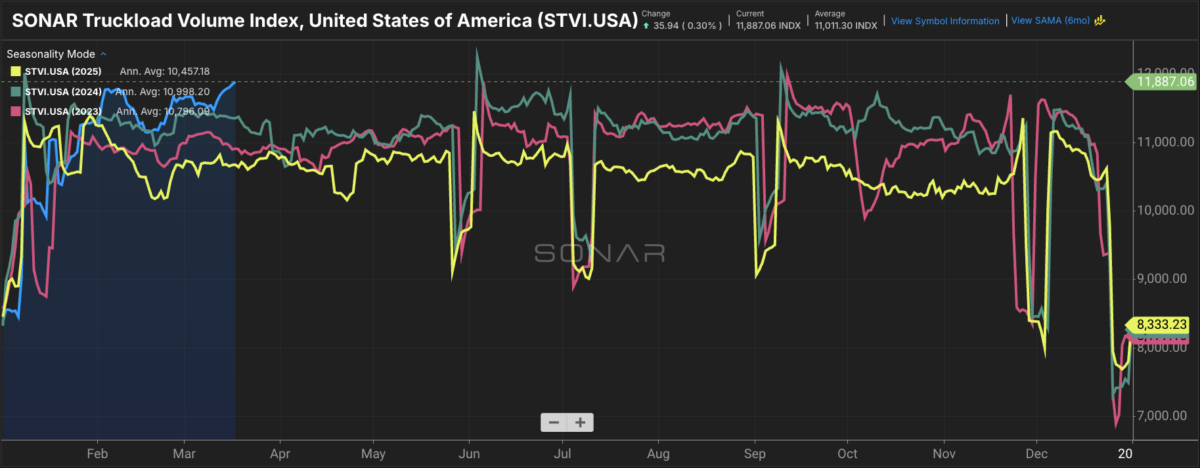Zoom out with the minus button
Screen dimensions: 1200x468
point(554,422)
